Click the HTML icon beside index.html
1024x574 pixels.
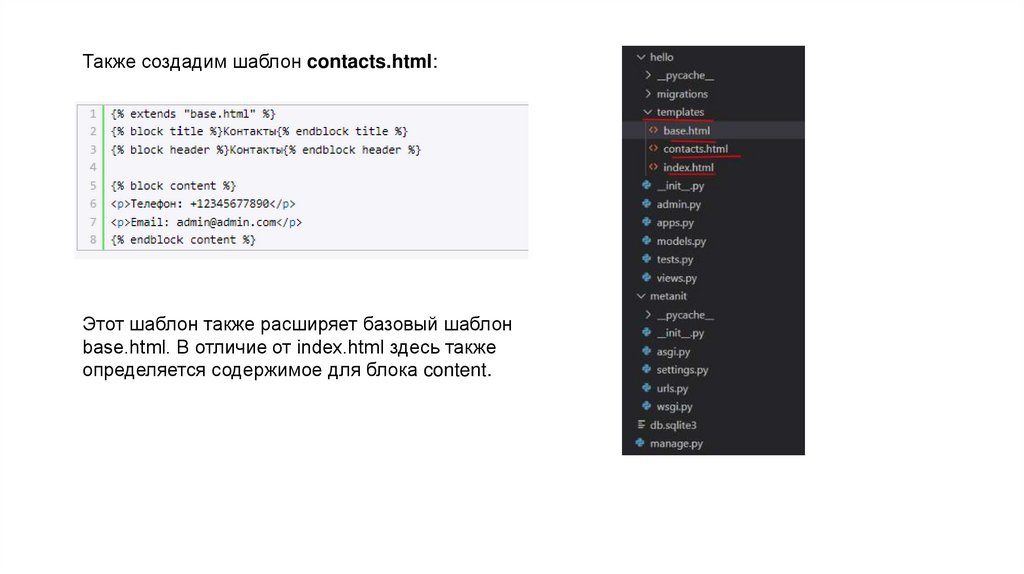(653, 167)
